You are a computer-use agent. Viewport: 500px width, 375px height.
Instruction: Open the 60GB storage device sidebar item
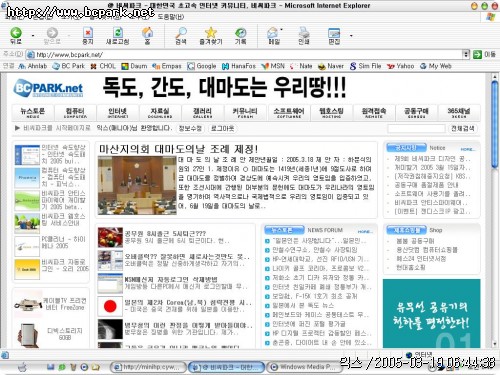coord(51,334)
